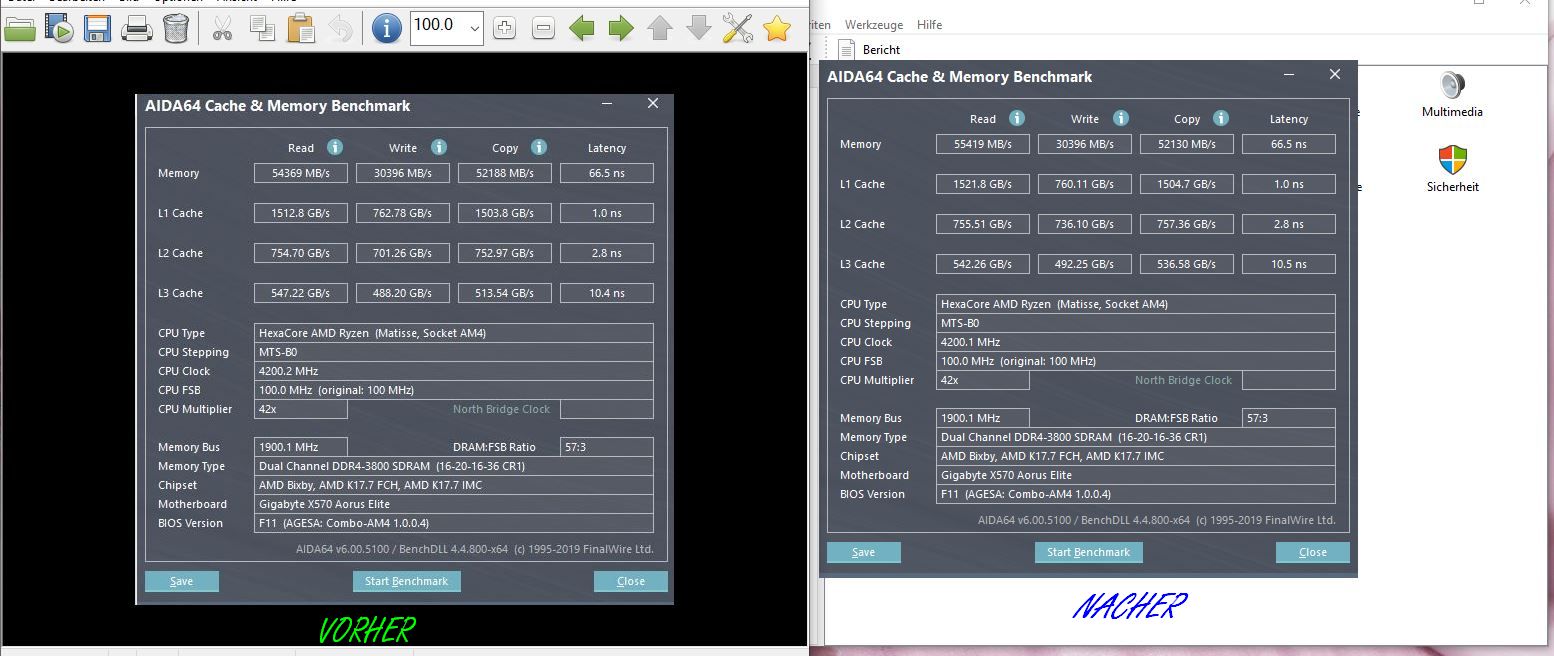Click the gray down arrow toolbar icon
The height and width of the screenshot is (656, 1554).
(x=699, y=28)
